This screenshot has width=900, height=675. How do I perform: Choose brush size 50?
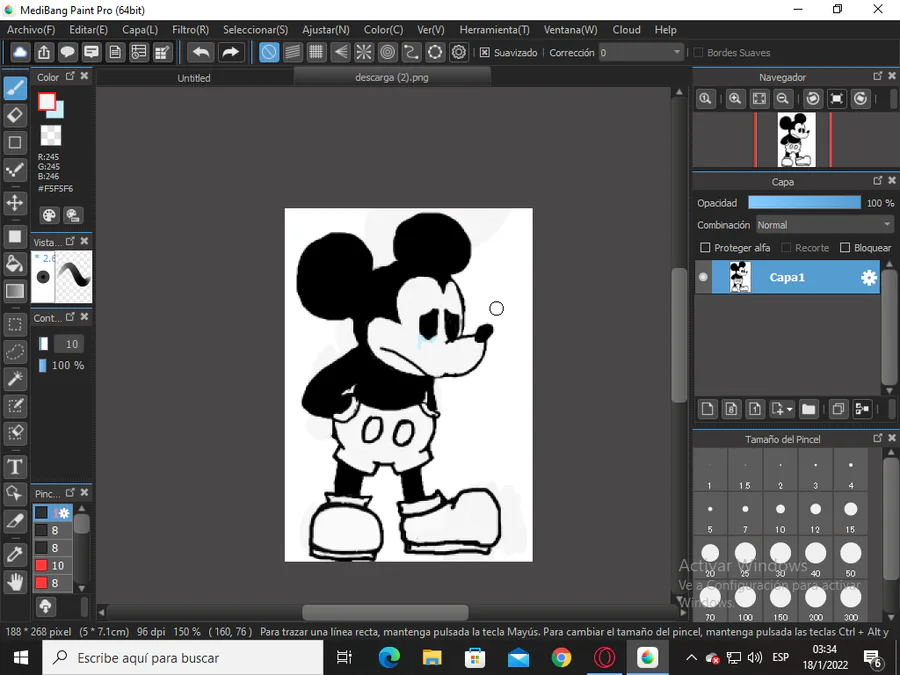click(x=851, y=558)
